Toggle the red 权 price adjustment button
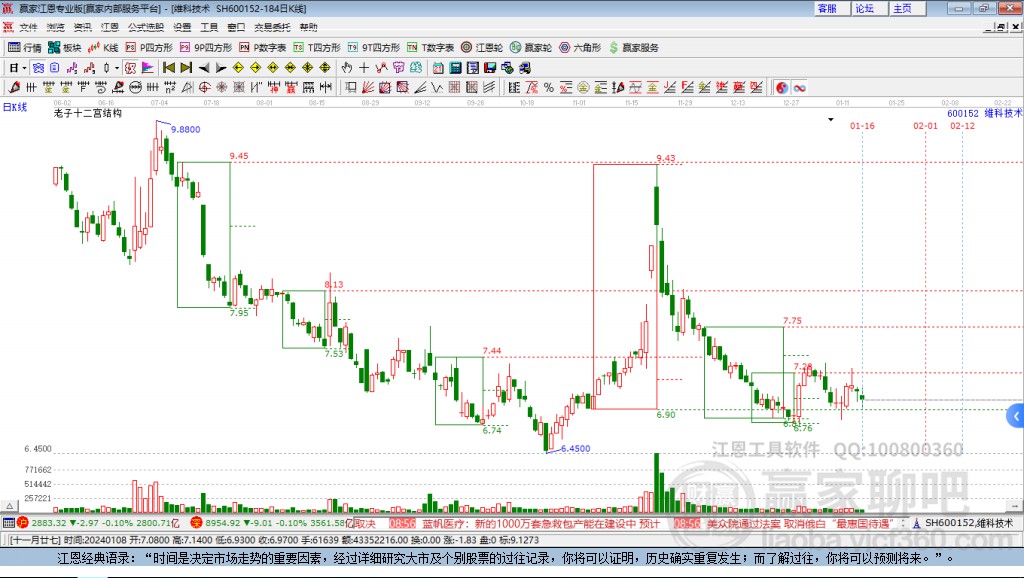Screen dimensions: 1024x578 point(131,67)
